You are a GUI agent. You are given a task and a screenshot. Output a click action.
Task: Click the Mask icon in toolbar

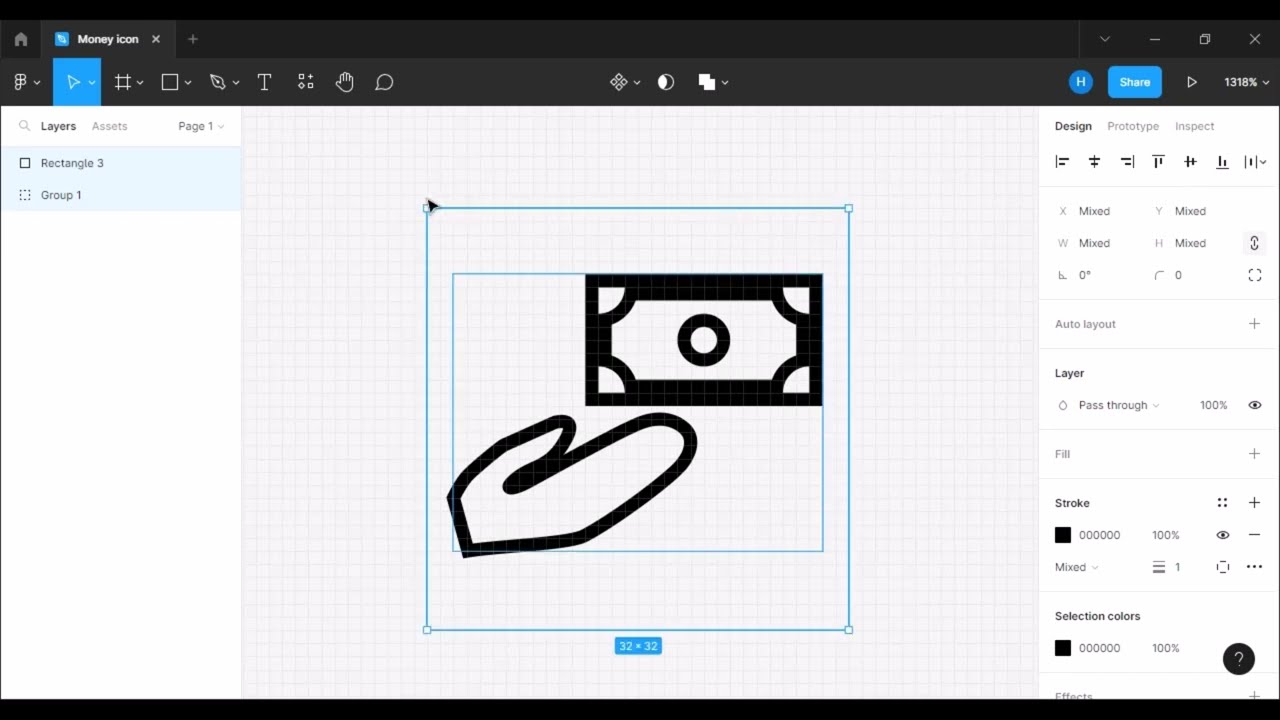[666, 82]
